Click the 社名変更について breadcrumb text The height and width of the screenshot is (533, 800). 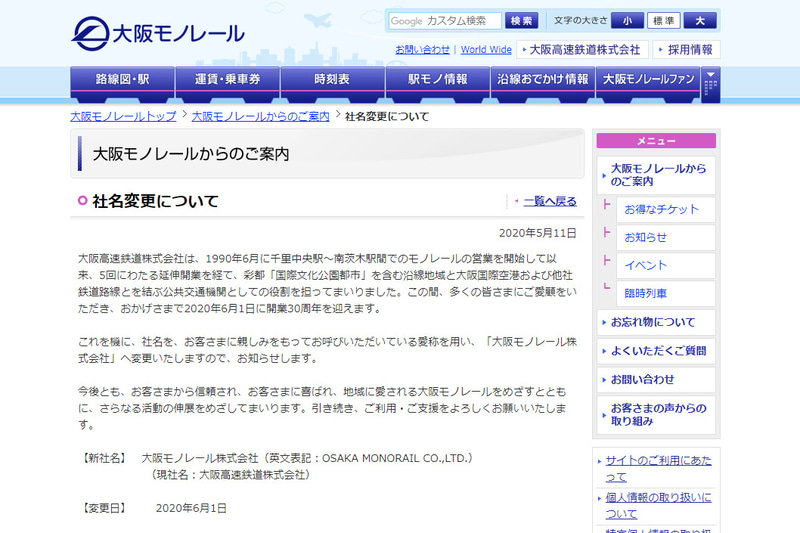(x=387, y=116)
